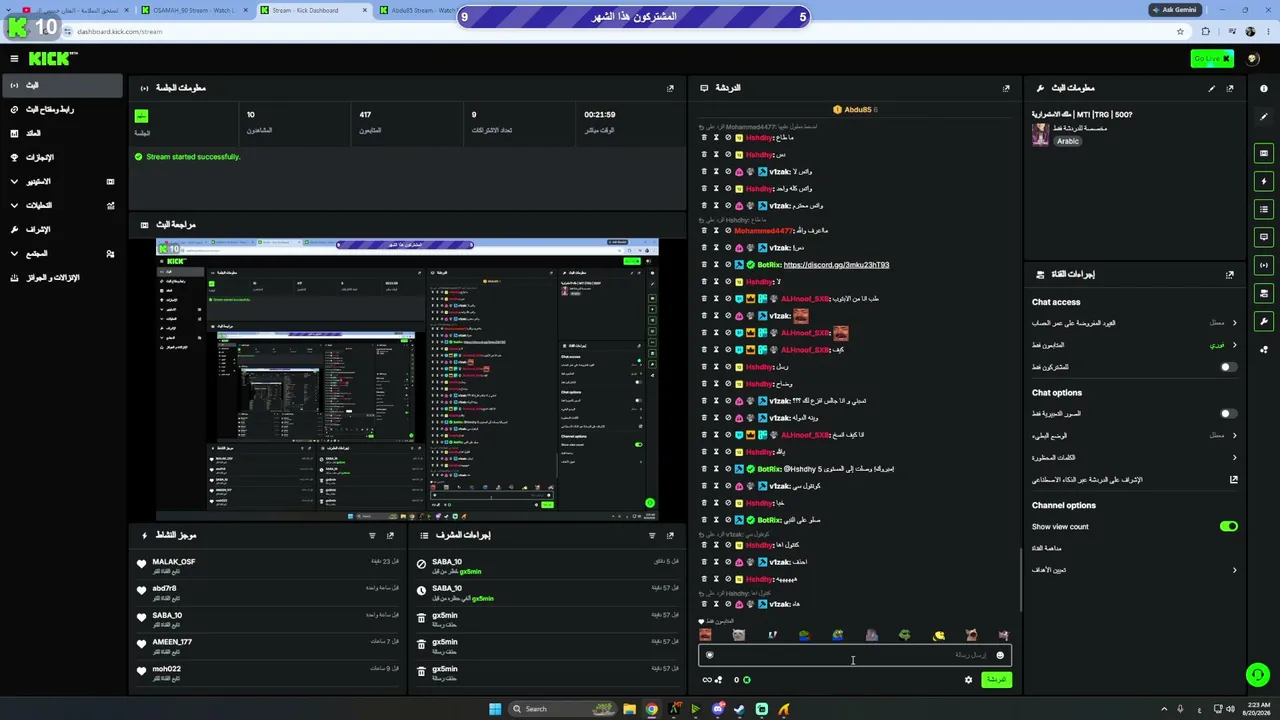Click the lightning bolt icon in the right rail

pos(1264,182)
